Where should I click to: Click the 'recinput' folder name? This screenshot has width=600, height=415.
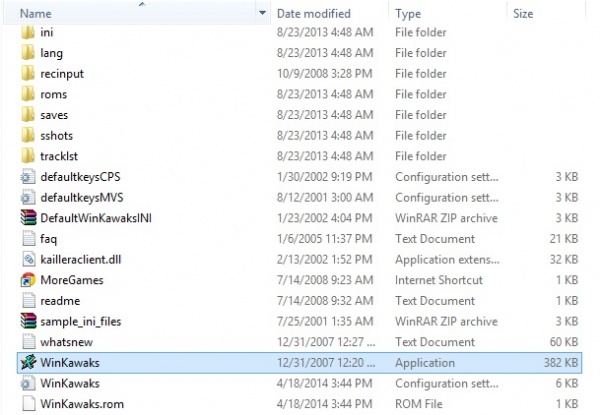[x=62, y=74]
